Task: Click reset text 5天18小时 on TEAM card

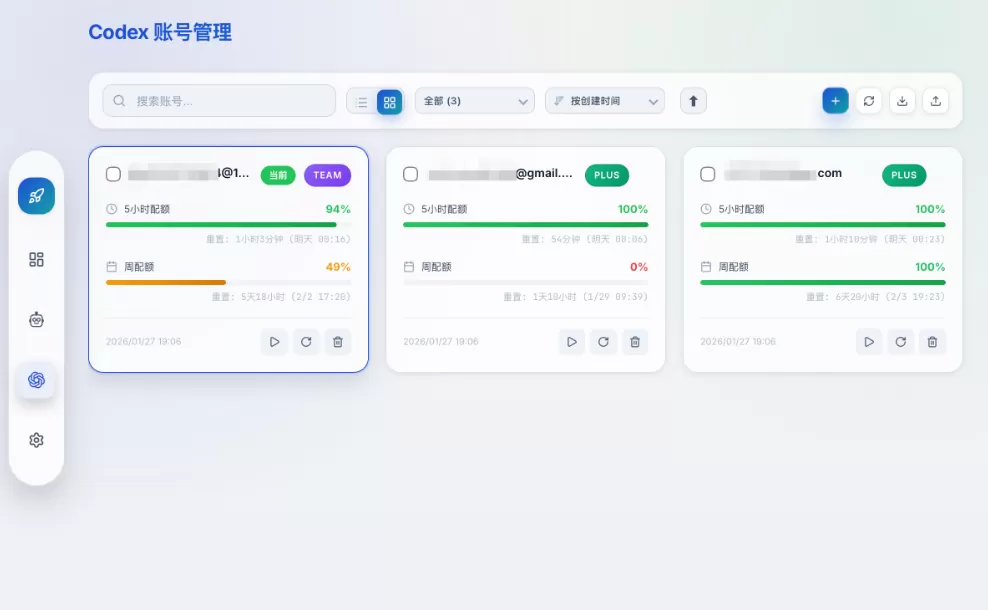Action: [281, 297]
